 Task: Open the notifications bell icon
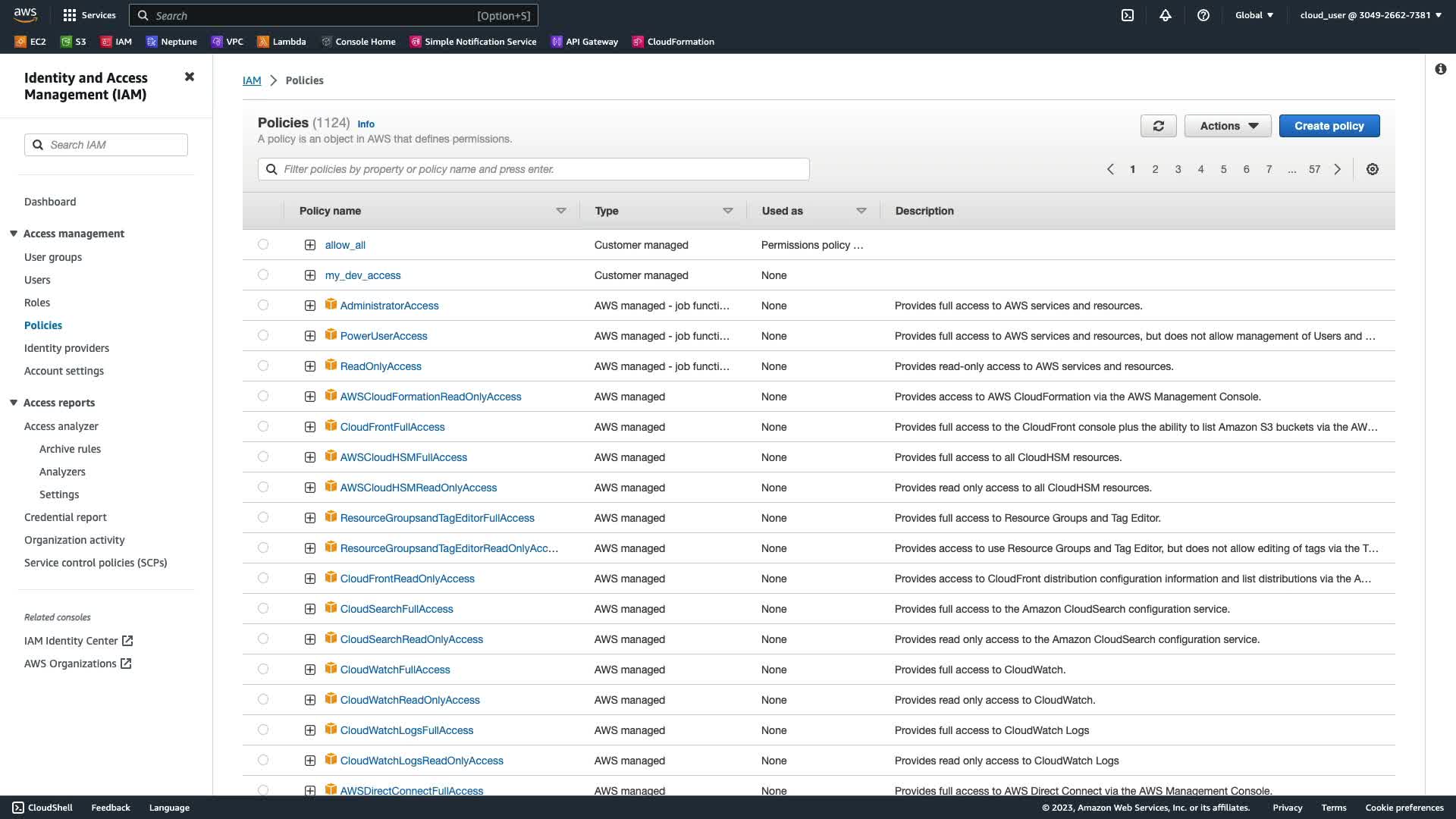tap(1166, 15)
